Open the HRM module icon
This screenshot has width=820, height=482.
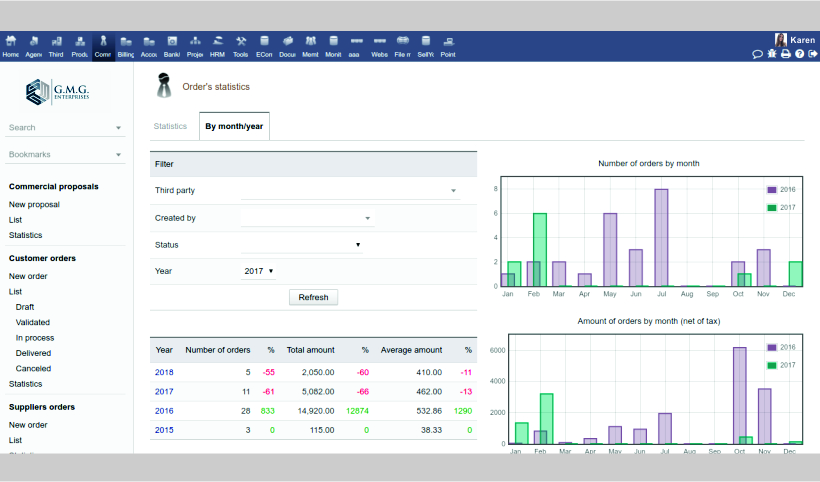[x=217, y=46]
